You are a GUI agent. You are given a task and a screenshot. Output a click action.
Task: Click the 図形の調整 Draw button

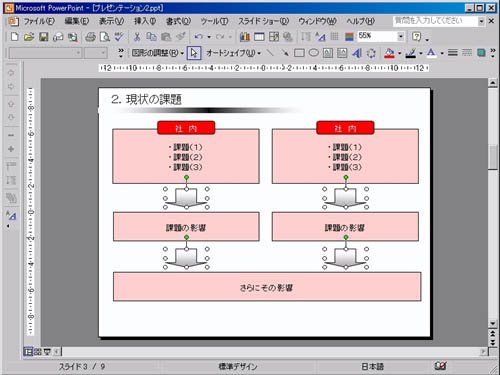point(157,53)
